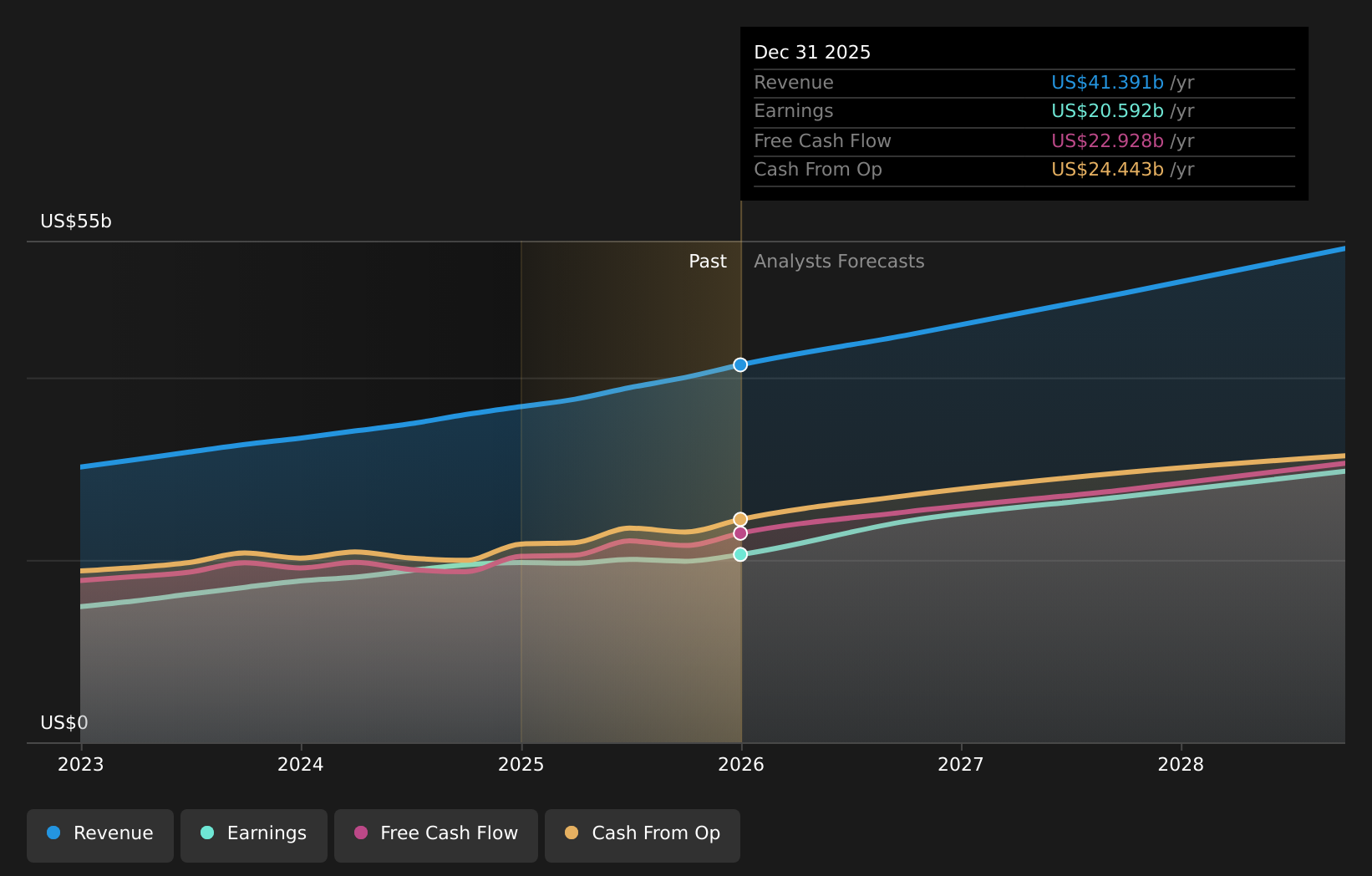Click the US$20.592b Earnings value
Screen dimensions: 1372x876
click(x=1107, y=110)
